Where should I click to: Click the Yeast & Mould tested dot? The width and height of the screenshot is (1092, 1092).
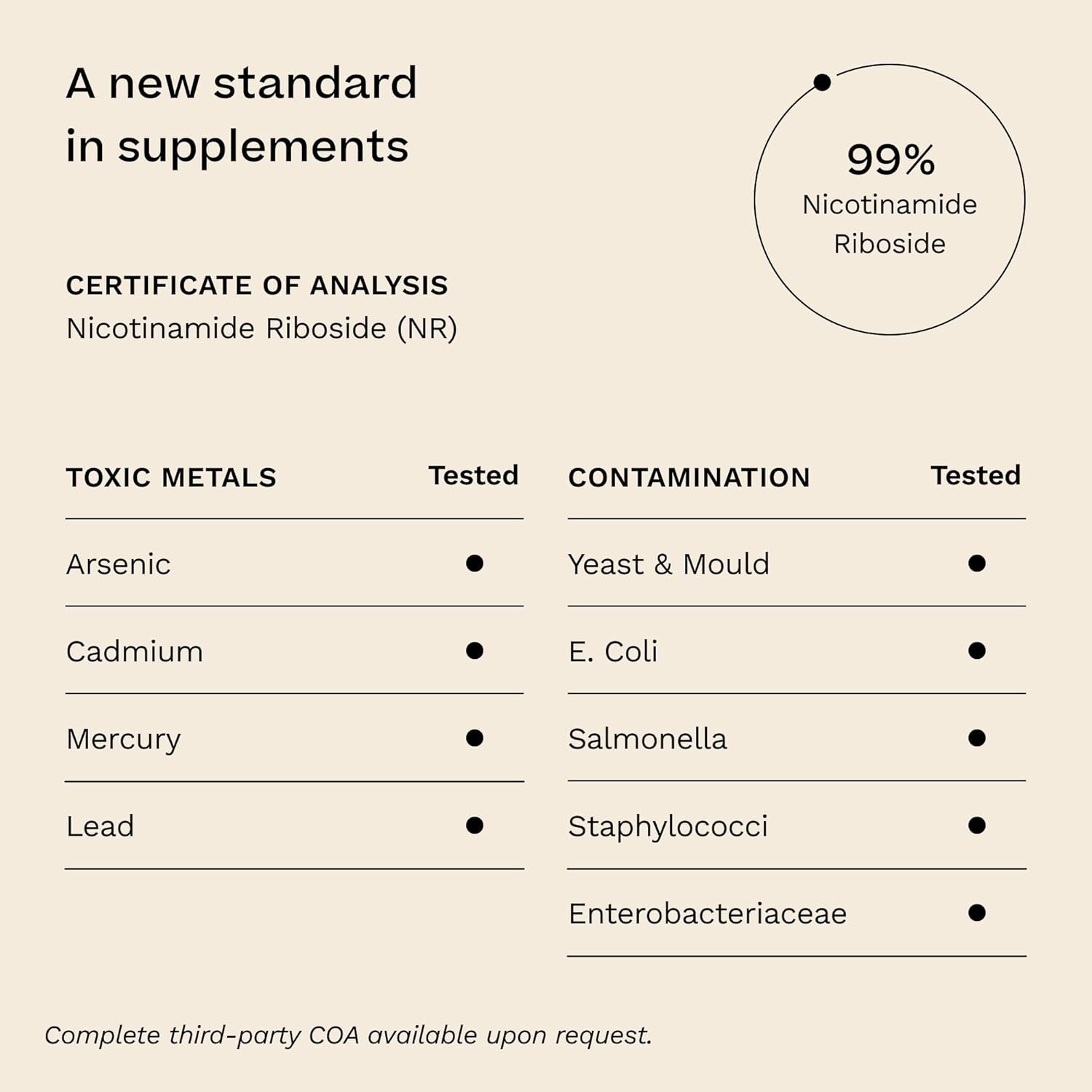tap(977, 563)
